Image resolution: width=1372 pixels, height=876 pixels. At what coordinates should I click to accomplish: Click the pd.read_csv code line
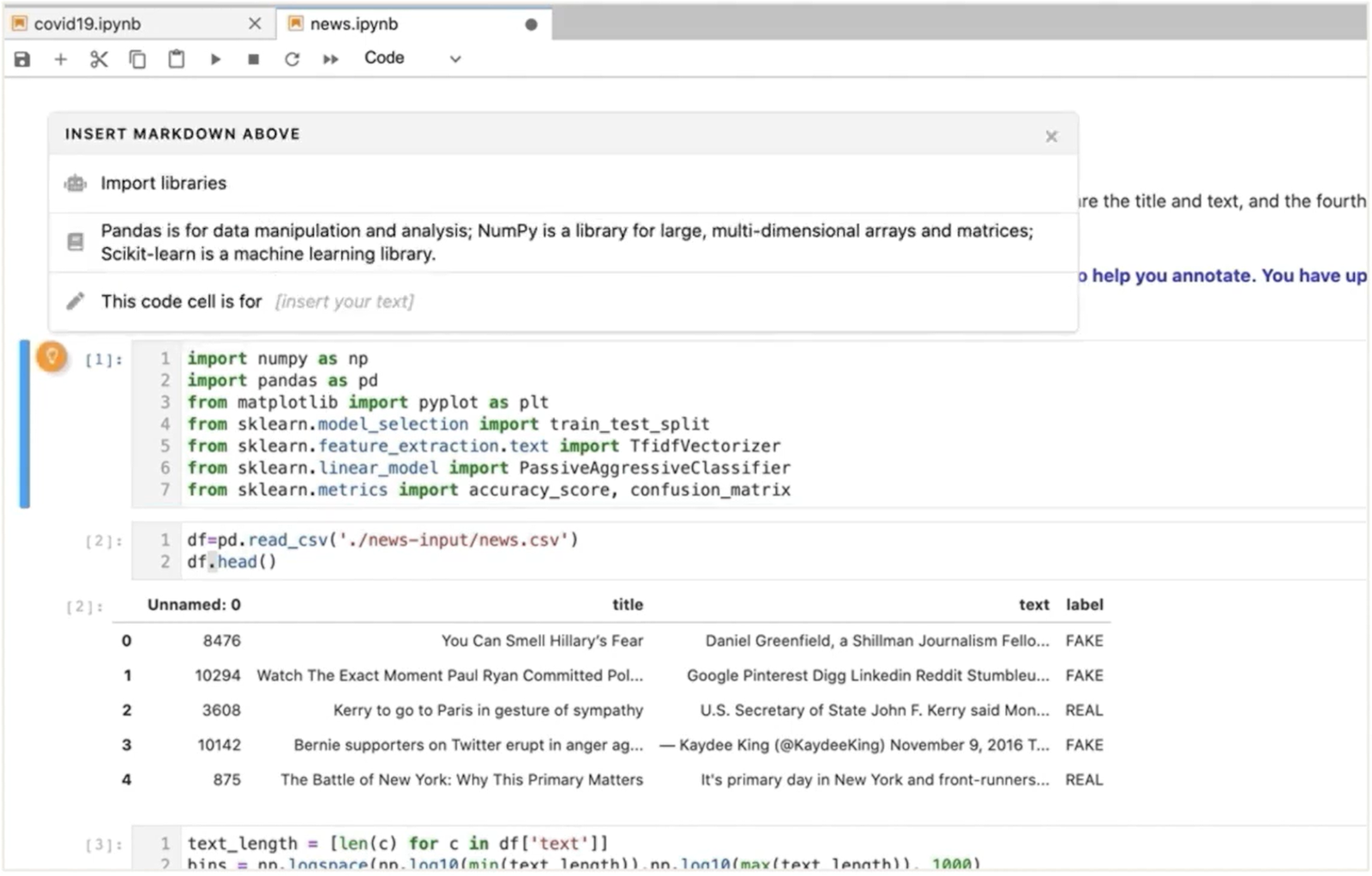pyautogui.click(x=382, y=540)
